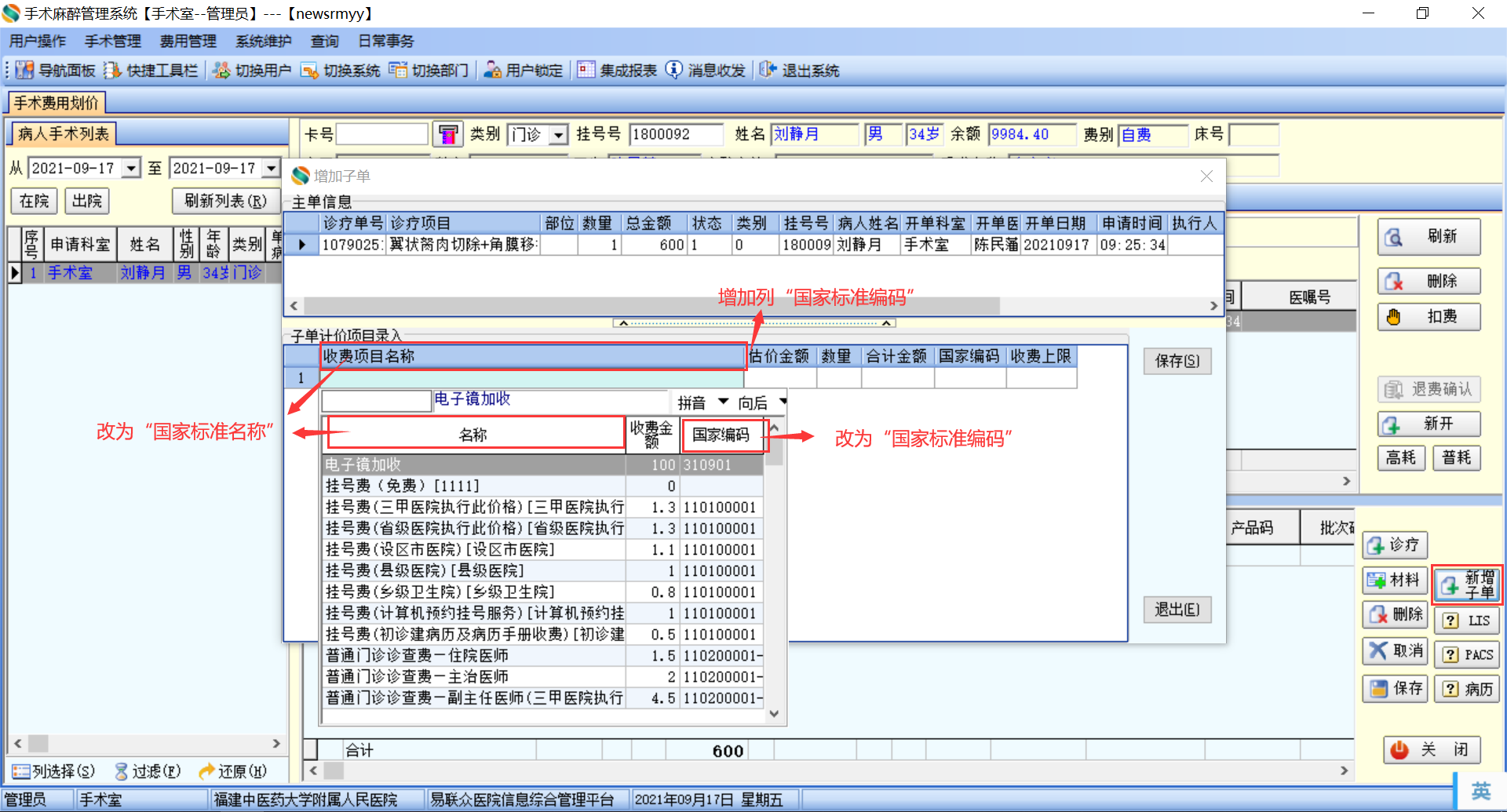Click the 挂号号 field showing 1800092
The height and width of the screenshot is (812, 1507).
coord(677,134)
